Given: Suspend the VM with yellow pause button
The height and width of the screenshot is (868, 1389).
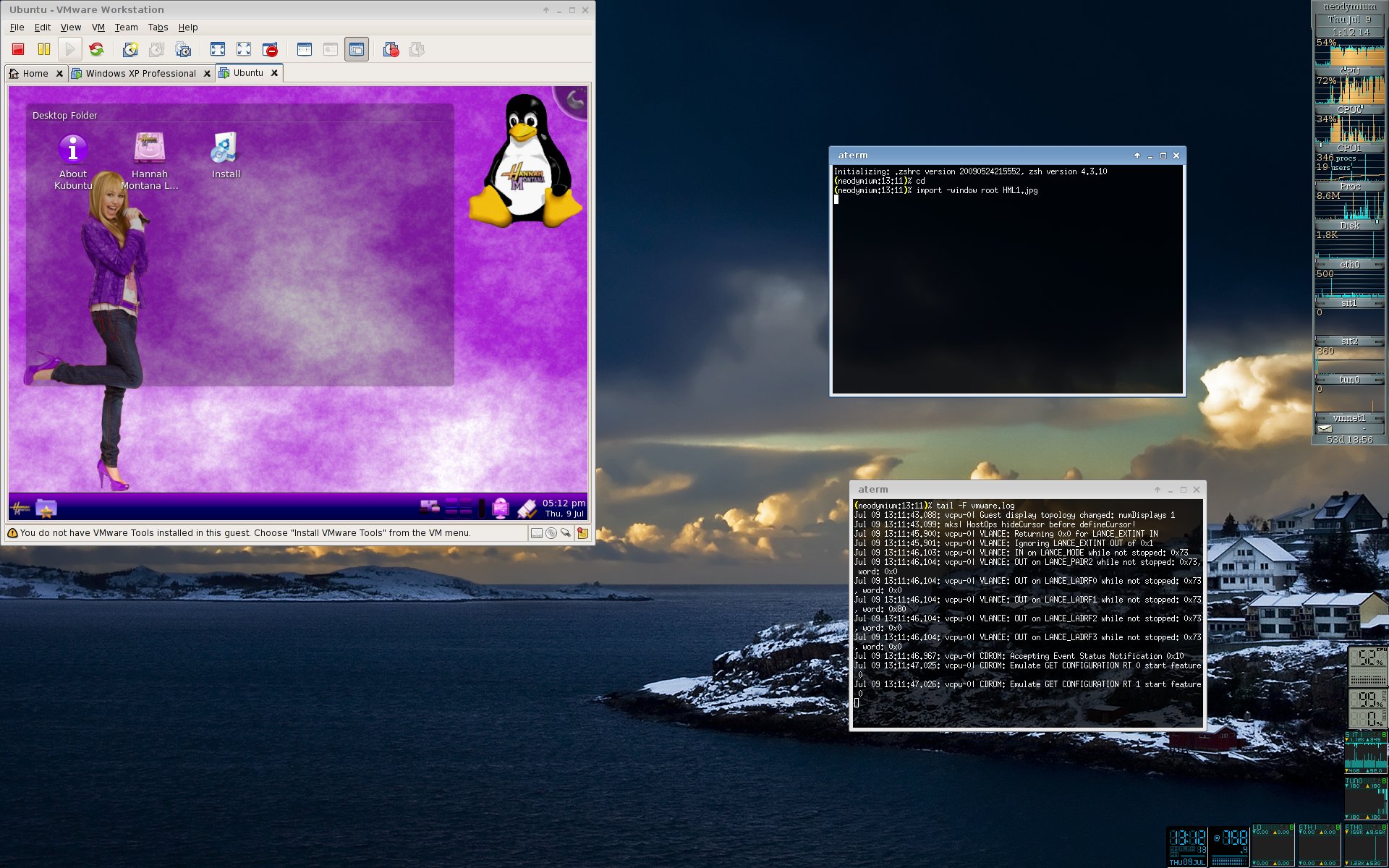Looking at the screenshot, I should (44, 49).
